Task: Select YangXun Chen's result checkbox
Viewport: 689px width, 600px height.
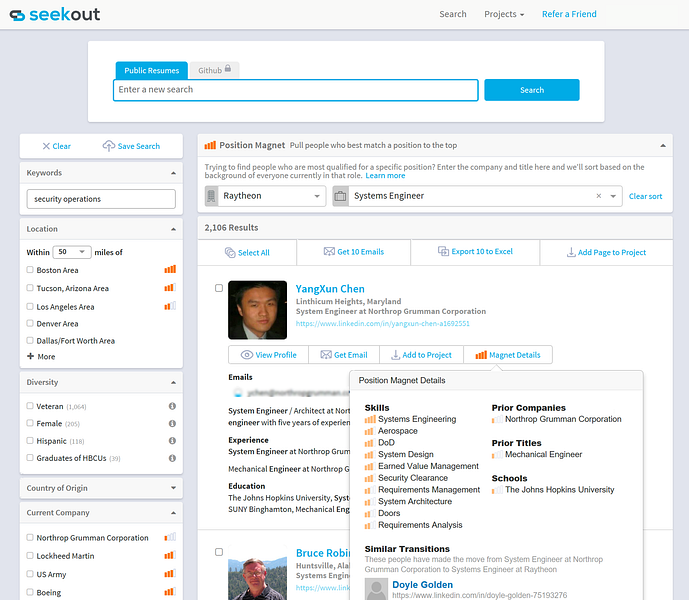Action: 219,288
